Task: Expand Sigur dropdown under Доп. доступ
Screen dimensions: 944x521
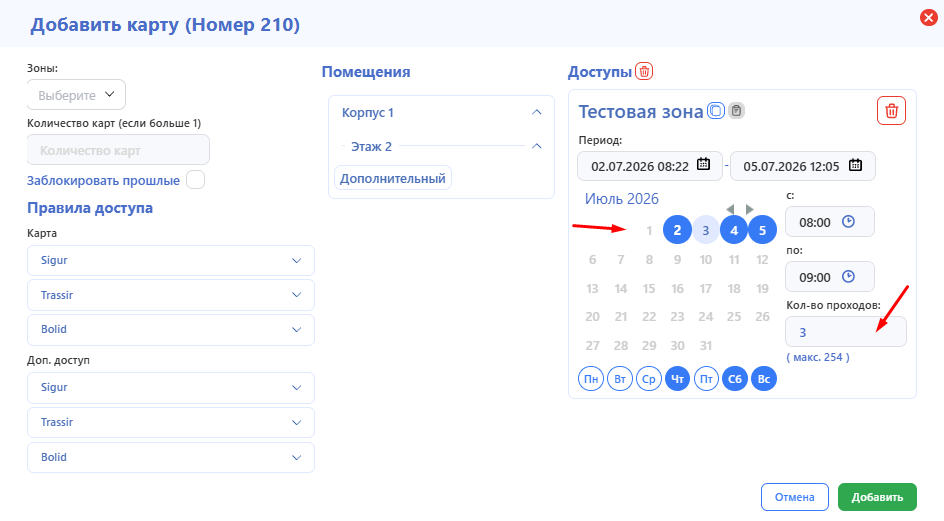Action: (x=170, y=387)
